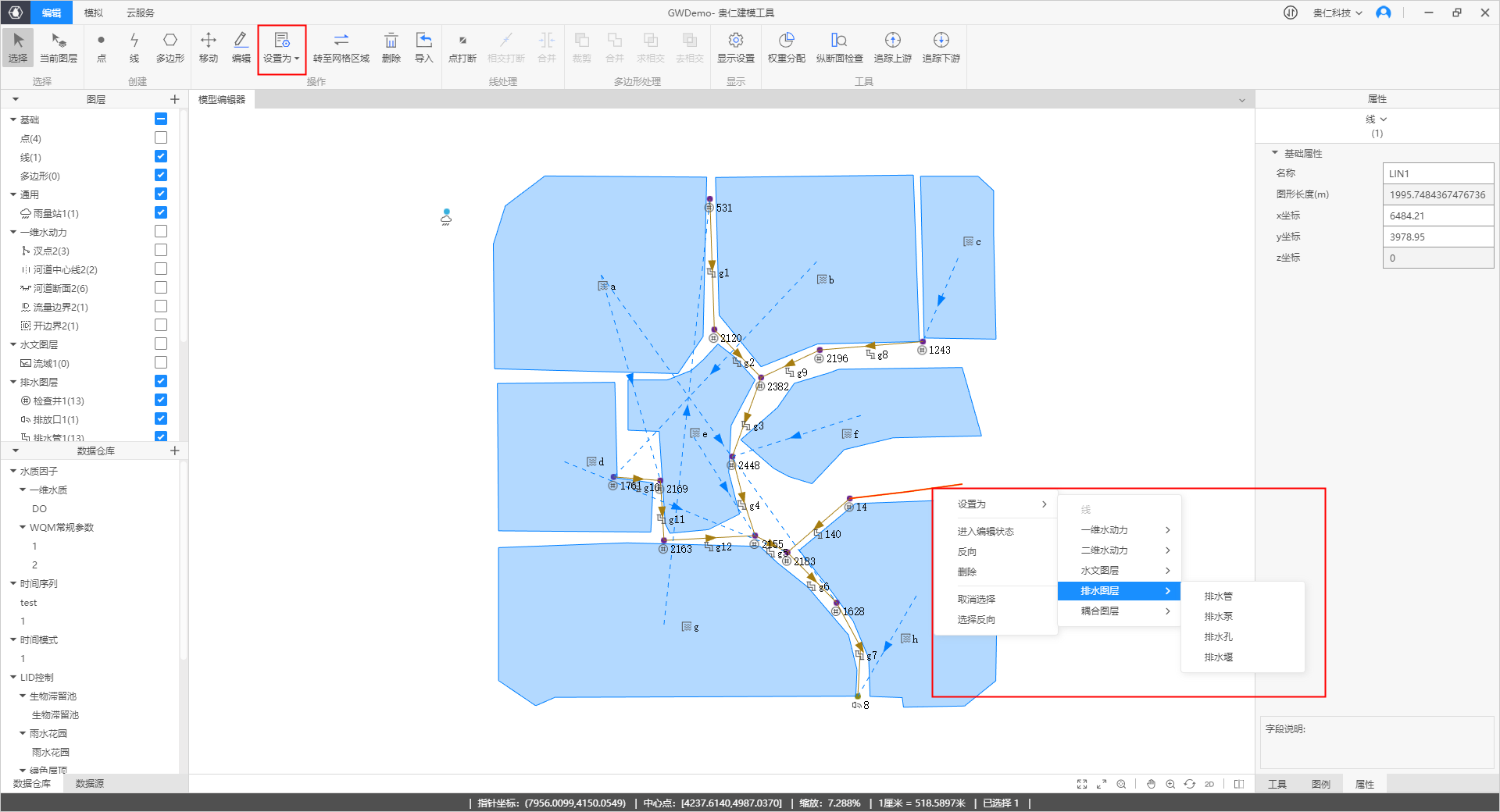Image resolution: width=1500 pixels, height=812 pixels.
Task: Click the 权重分配 weight allocation tool
Action: click(786, 47)
